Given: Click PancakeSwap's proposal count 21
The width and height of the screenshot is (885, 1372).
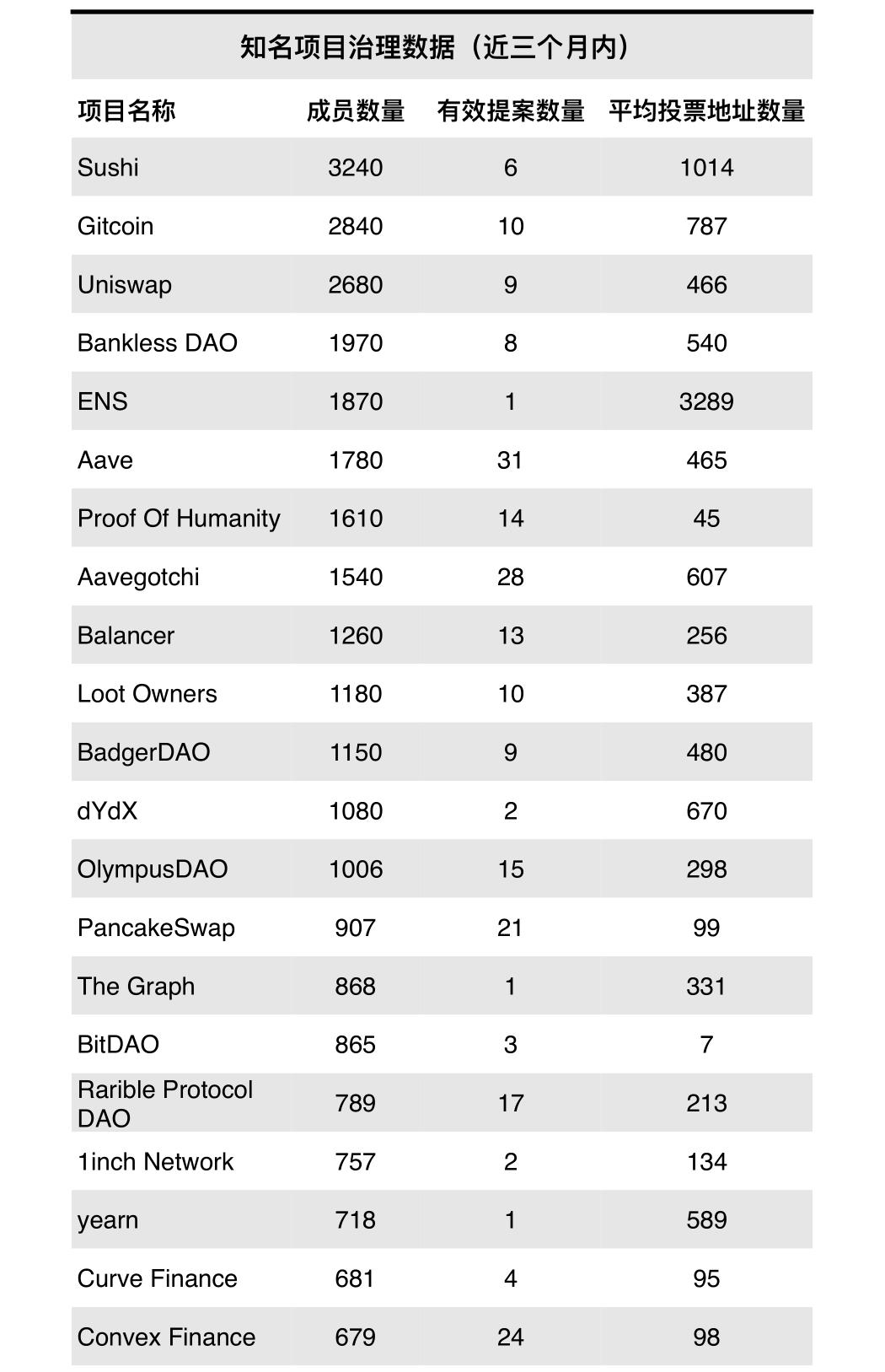Looking at the screenshot, I should [x=510, y=928].
